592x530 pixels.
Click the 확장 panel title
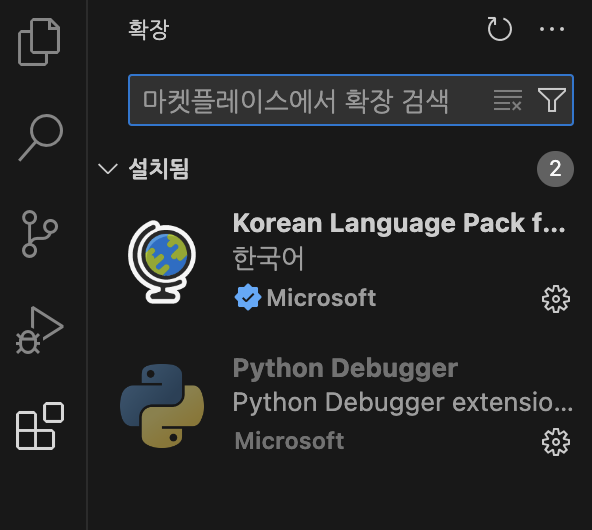coord(148,29)
